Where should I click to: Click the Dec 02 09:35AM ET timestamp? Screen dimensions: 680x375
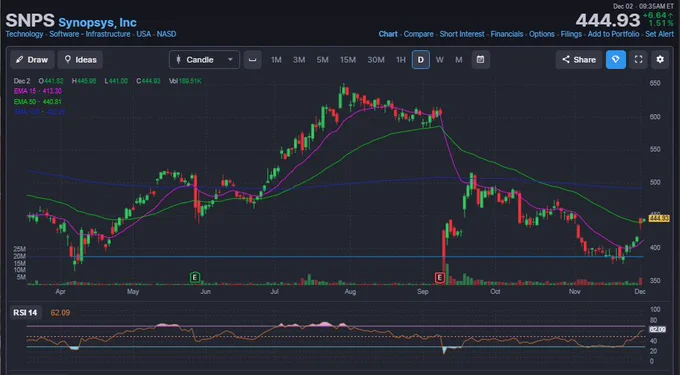point(644,6)
